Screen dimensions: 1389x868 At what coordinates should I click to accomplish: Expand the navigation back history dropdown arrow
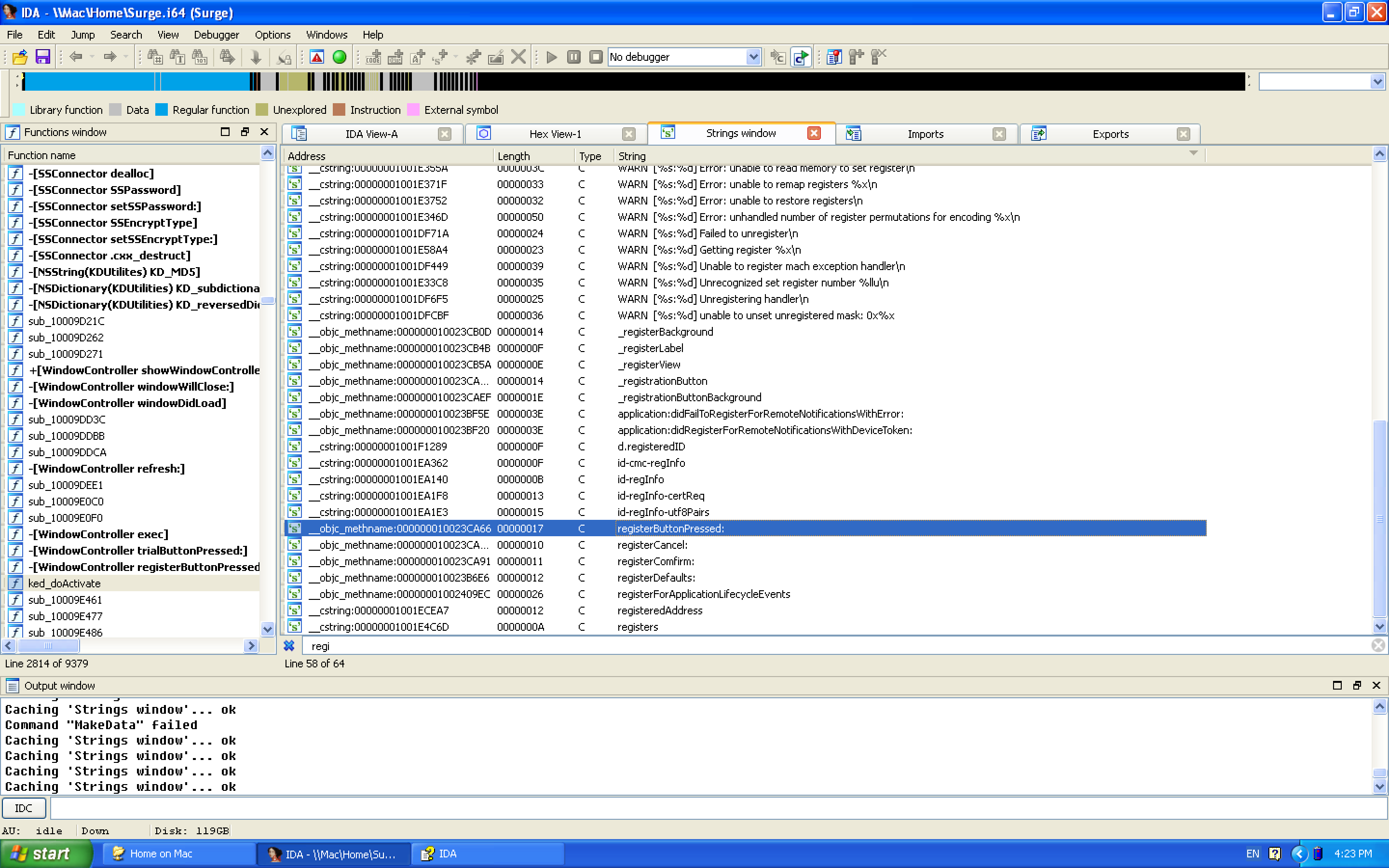pos(92,57)
